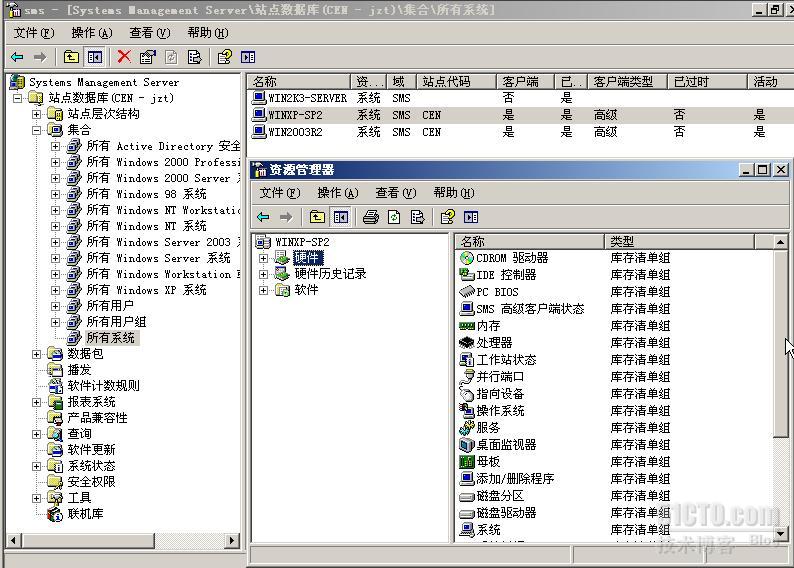Viewport: 794px width, 568px height.
Task: Click the Back arrow in main SMS toolbar
Action: coord(17,57)
